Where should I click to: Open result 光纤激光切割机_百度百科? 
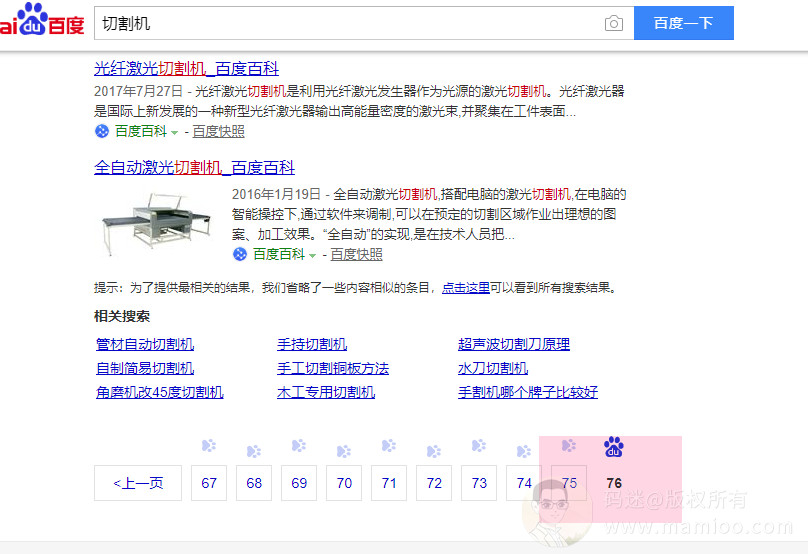coord(186,68)
